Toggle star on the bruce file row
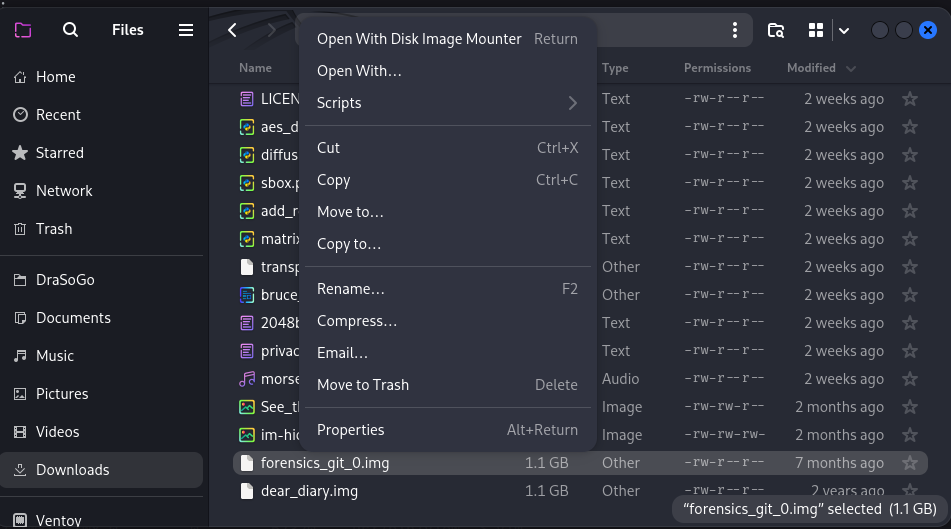Image resolution: width=951 pixels, height=529 pixels. [x=910, y=295]
